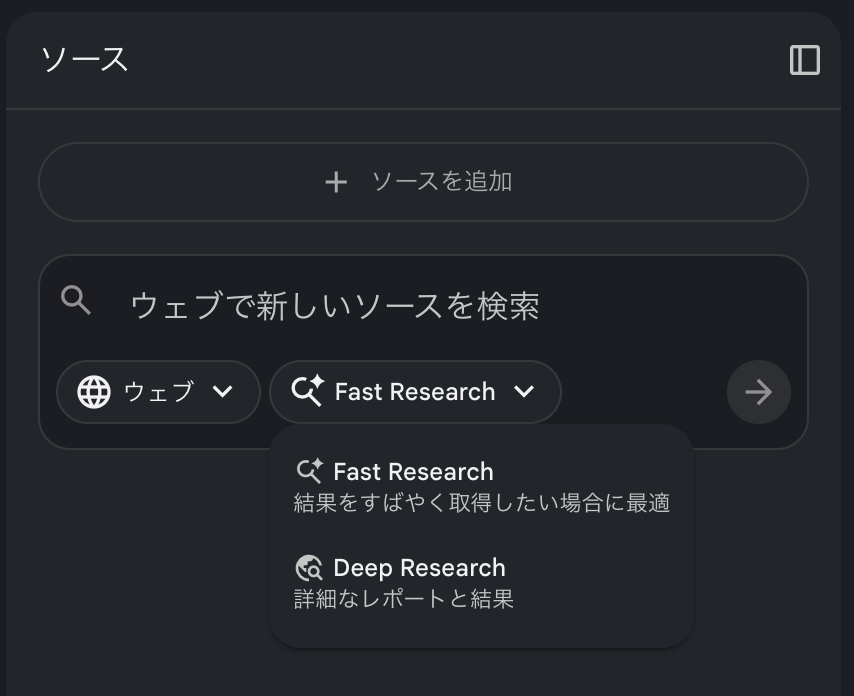Open the ウェブ source type dropdown
Screen dimensions: 854x696
(x=158, y=392)
